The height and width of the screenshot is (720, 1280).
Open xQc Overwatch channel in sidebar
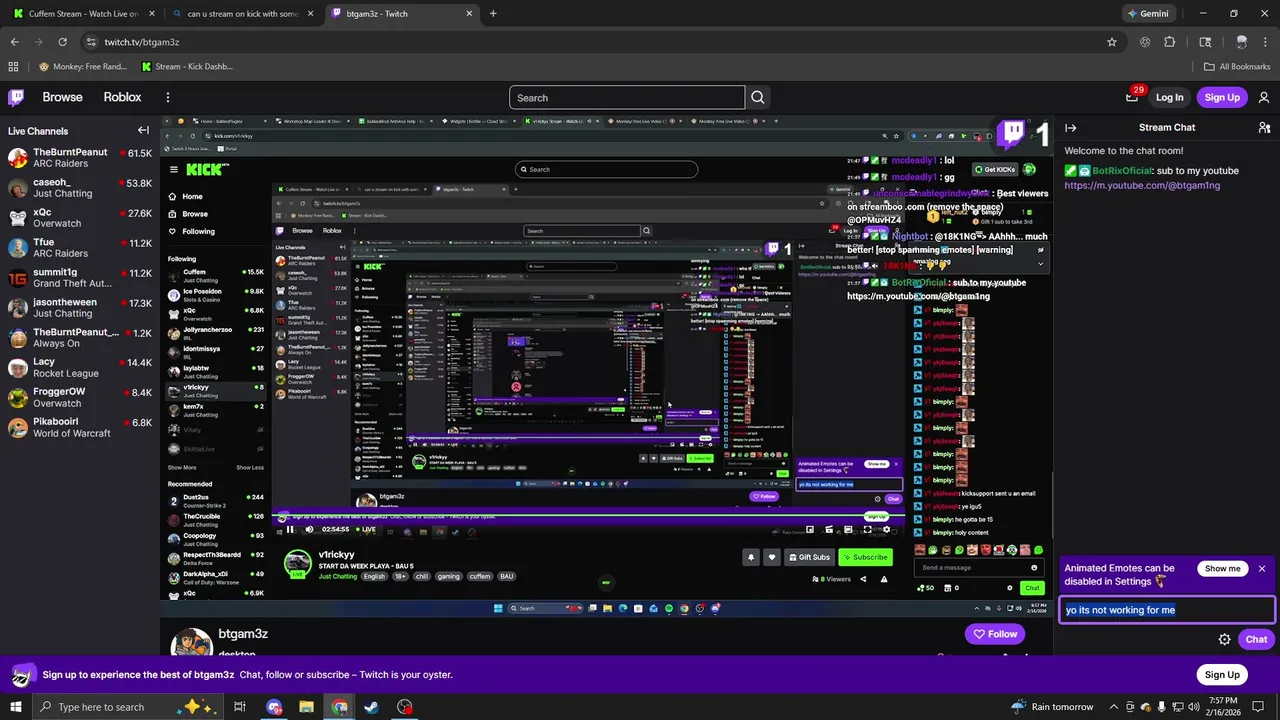pos(80,218)
